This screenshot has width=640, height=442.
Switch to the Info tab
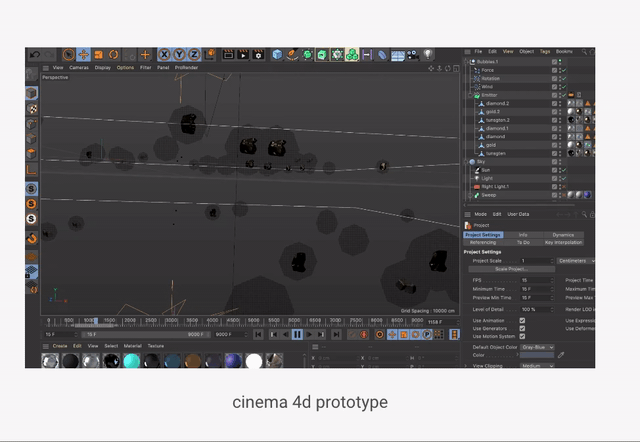point(523,235)
